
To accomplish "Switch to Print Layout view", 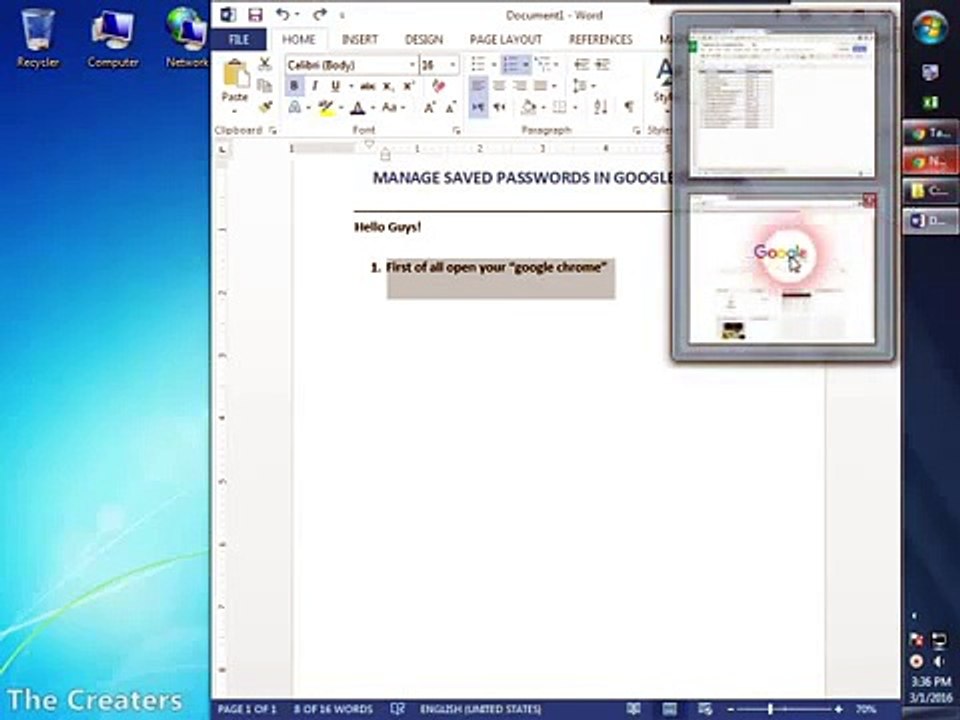I will (x=669, y=709).
